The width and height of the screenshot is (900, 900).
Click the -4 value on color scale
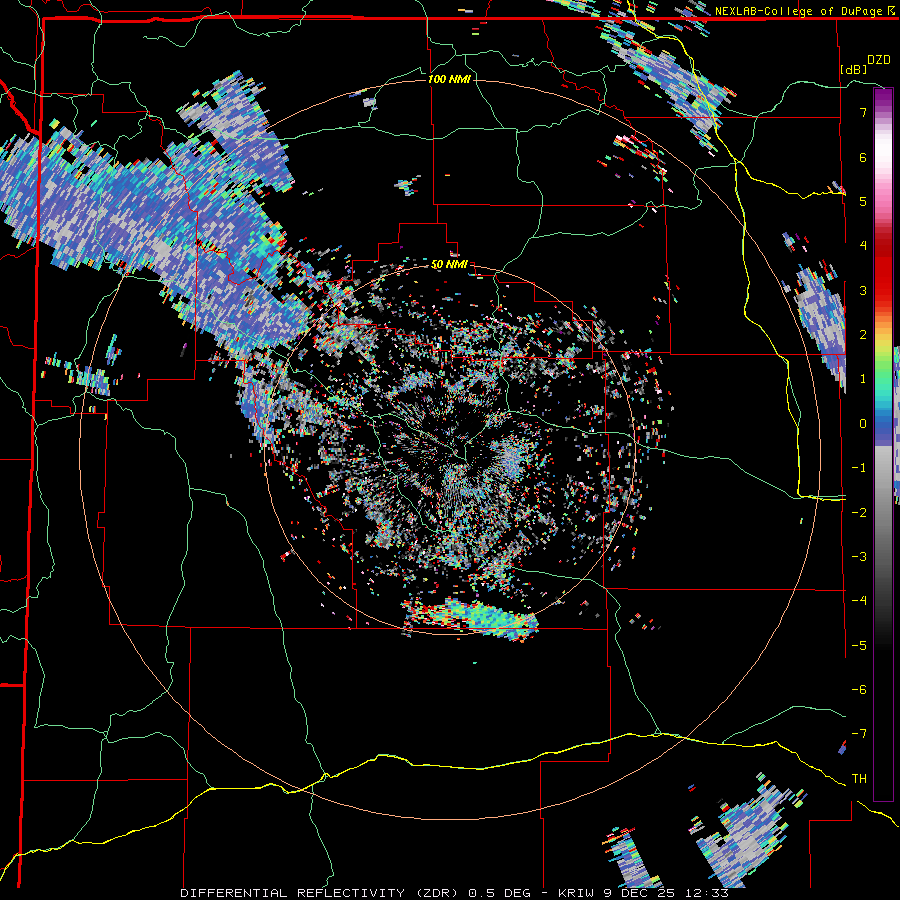[x=859, y=601]
